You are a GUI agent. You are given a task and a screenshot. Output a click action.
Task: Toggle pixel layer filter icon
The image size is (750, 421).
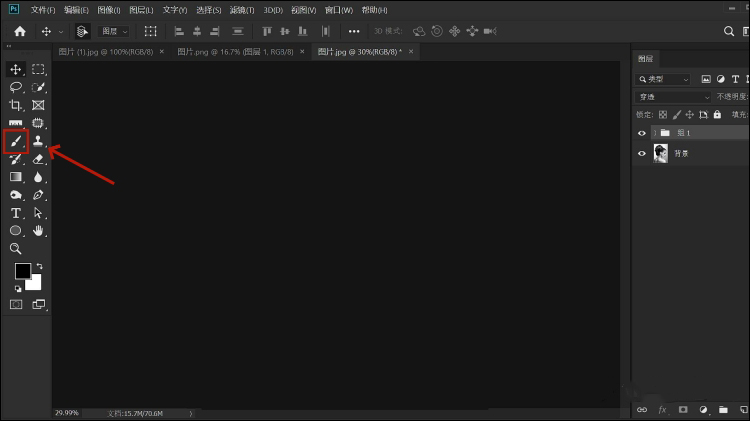tap(706, 79)
